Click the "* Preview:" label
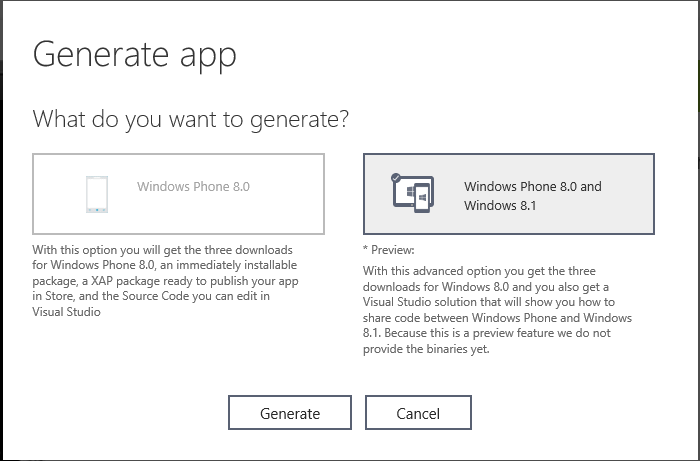Viewport: 700px width, 461px height. click(x=388, y=250)
